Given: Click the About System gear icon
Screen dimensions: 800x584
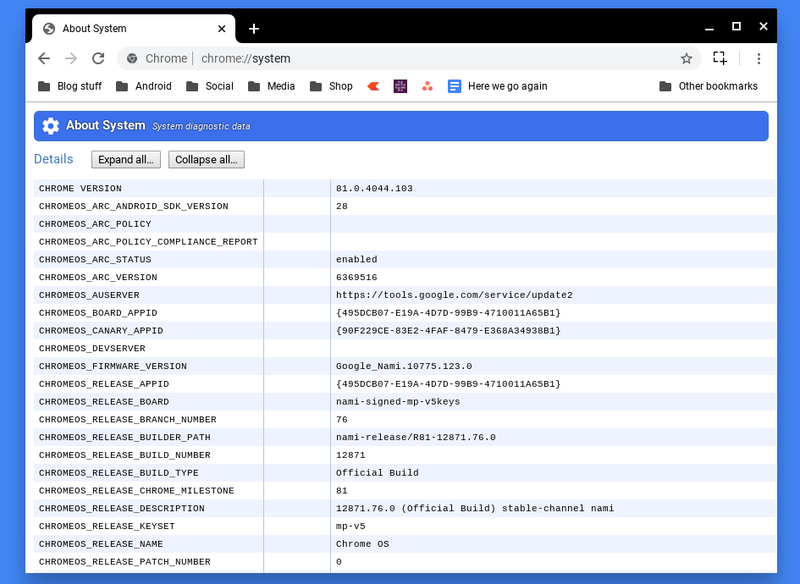Looking at the screenshot, I should click(x=51, y=126).
